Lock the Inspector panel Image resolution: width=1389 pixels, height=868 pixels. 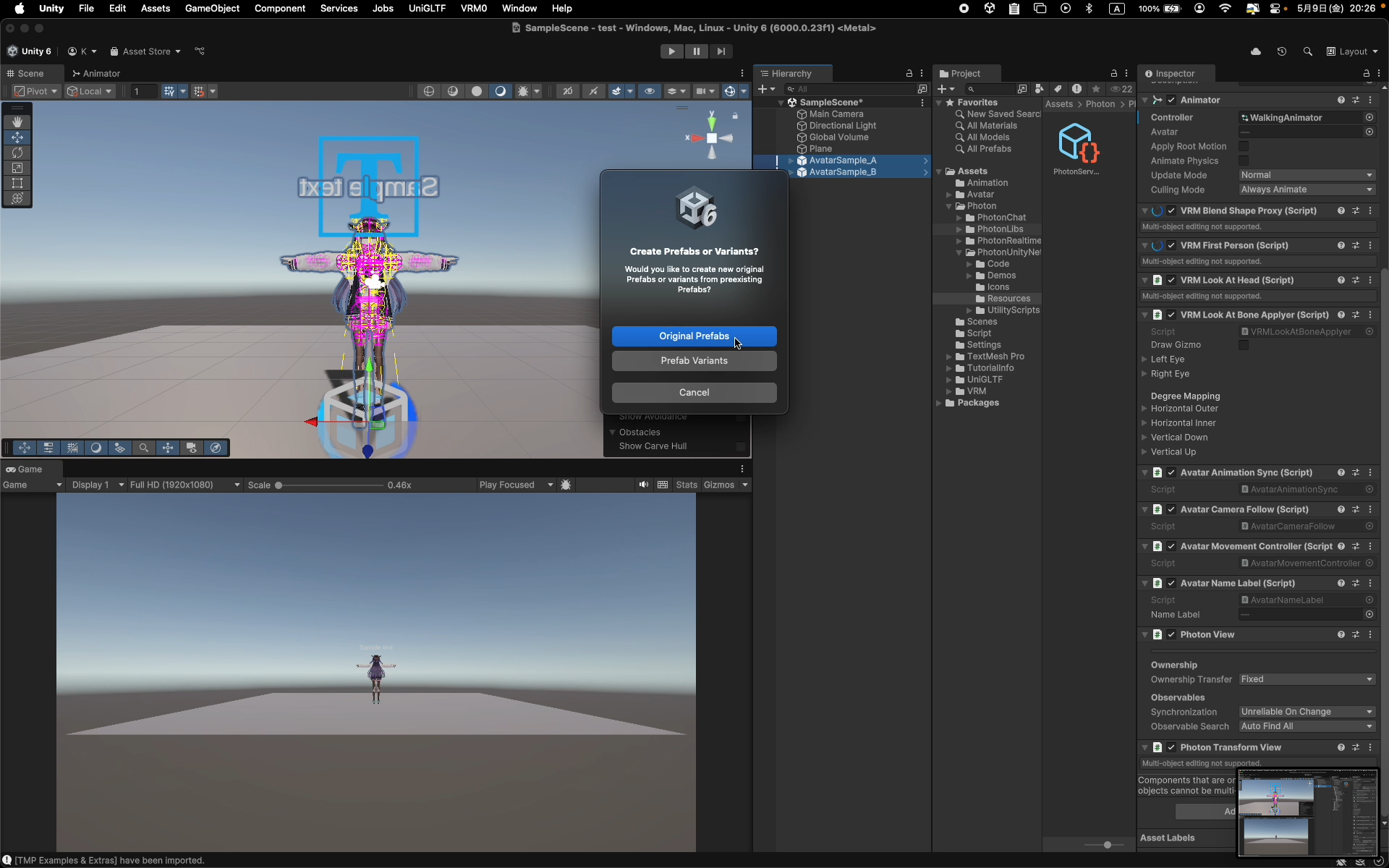tap(1366, 74)
